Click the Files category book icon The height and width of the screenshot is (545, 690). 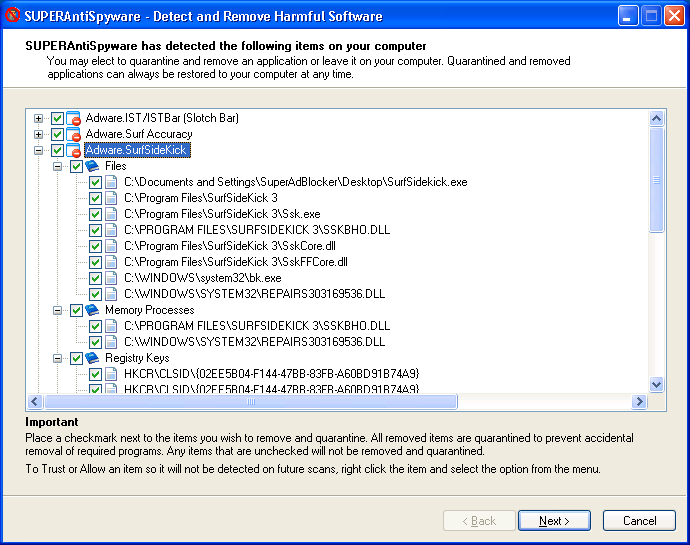tap(92, 166)
